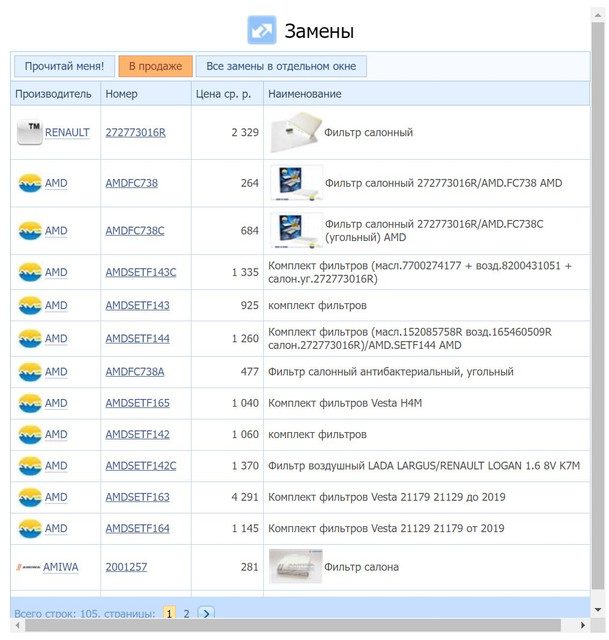
Task: Select the text Фильтр салонный антибактериальный, угольный
Action: pos(391,372)
